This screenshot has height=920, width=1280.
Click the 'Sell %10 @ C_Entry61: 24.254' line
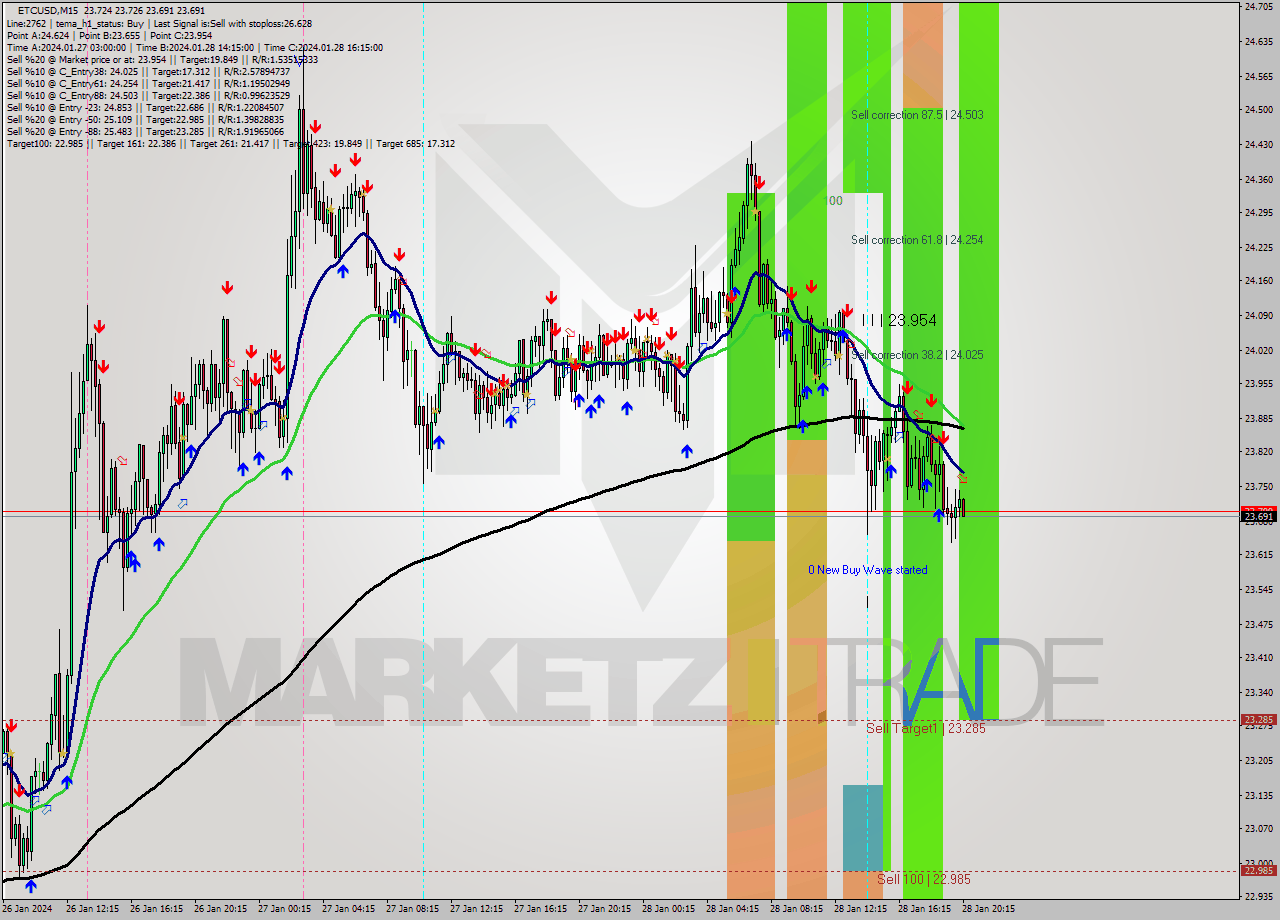148,83
